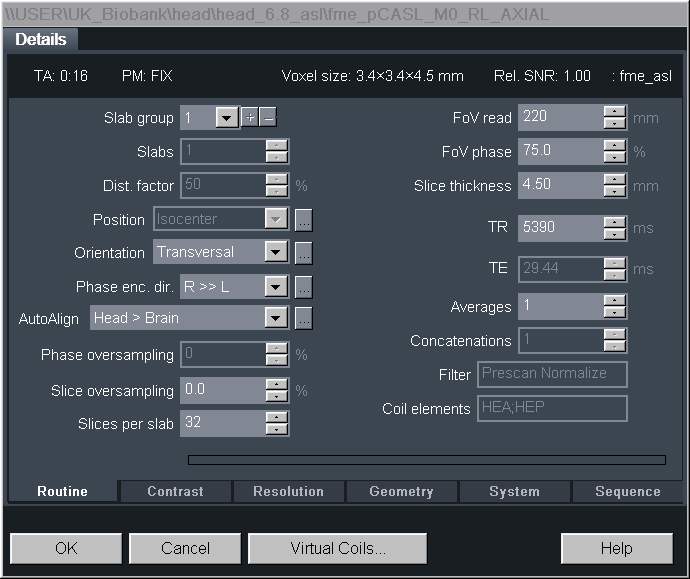
Task: Click the ellipsis button next to Position
Action: 304,219
